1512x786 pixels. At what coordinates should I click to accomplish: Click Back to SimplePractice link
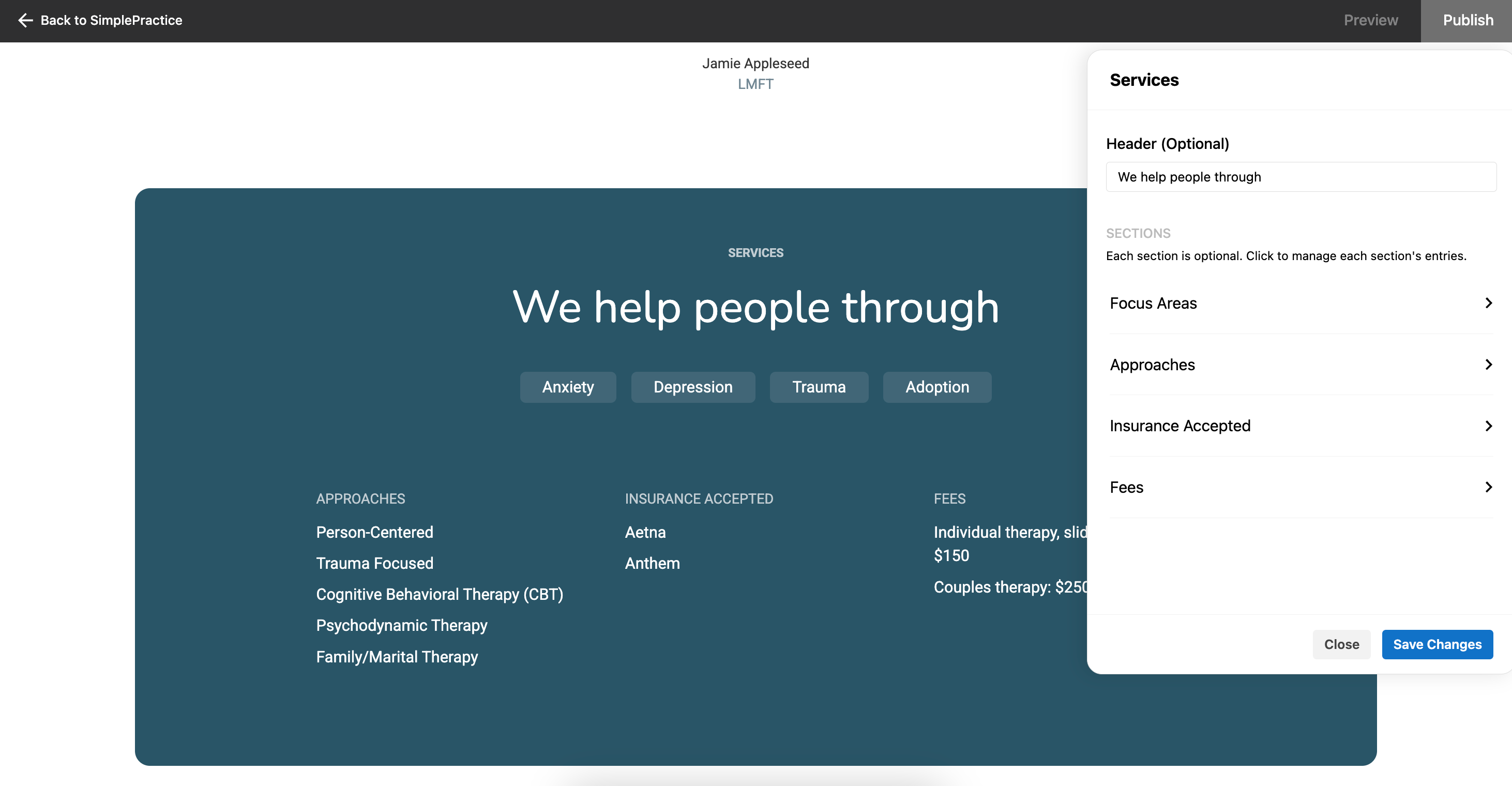coord(111,21)
